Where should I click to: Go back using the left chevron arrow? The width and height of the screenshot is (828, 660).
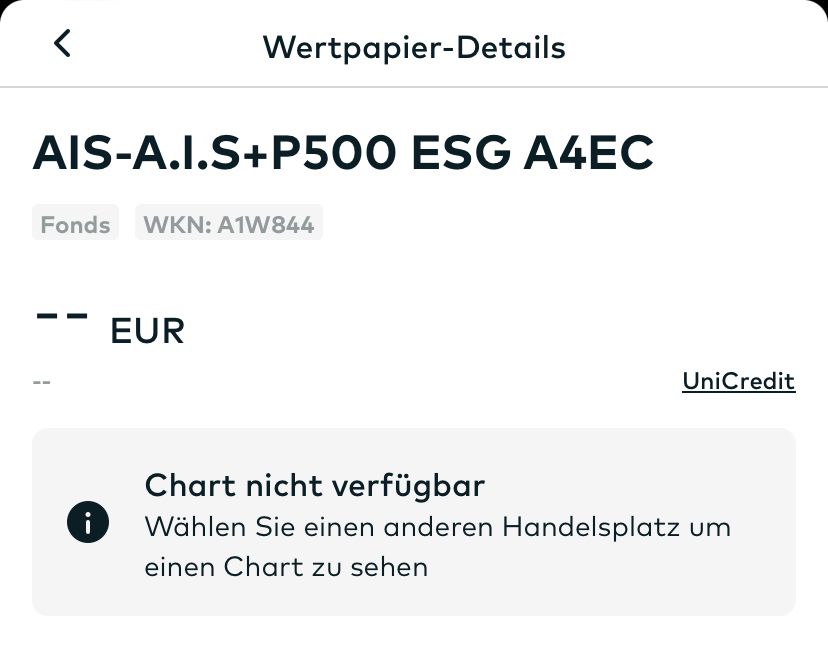(x=62, y=44)
